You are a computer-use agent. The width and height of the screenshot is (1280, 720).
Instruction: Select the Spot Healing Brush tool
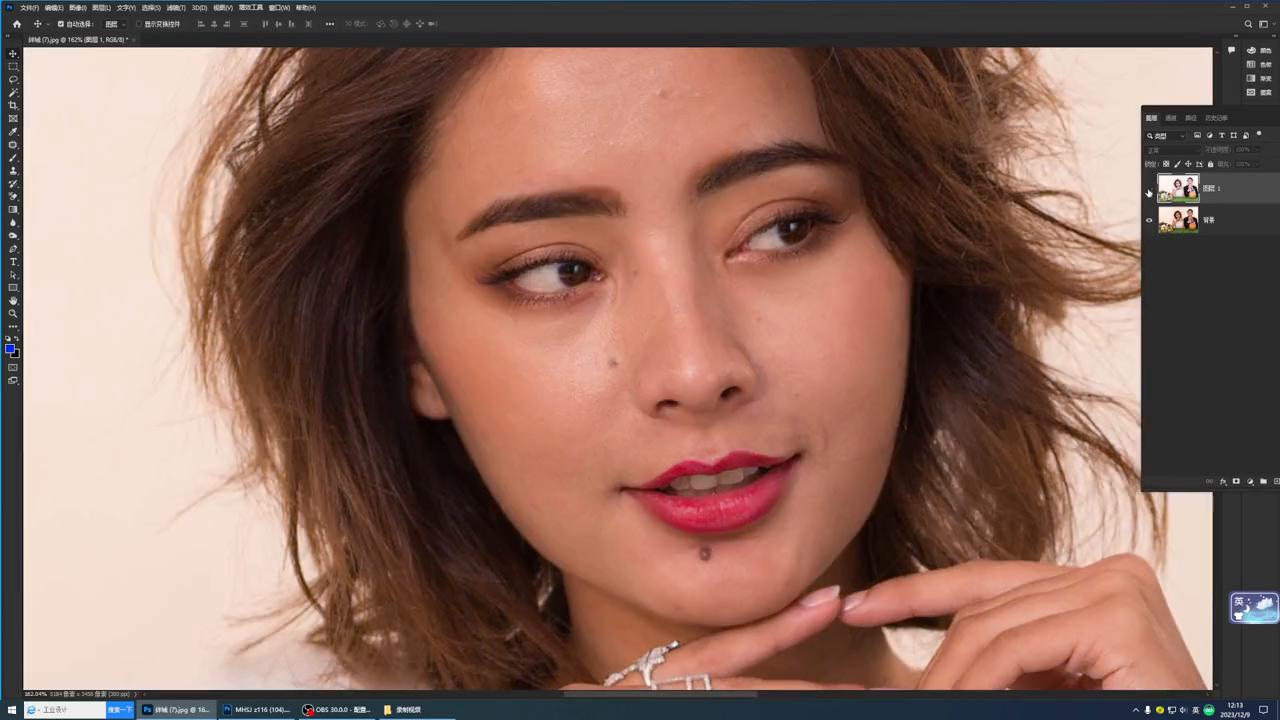coord(13,144)
